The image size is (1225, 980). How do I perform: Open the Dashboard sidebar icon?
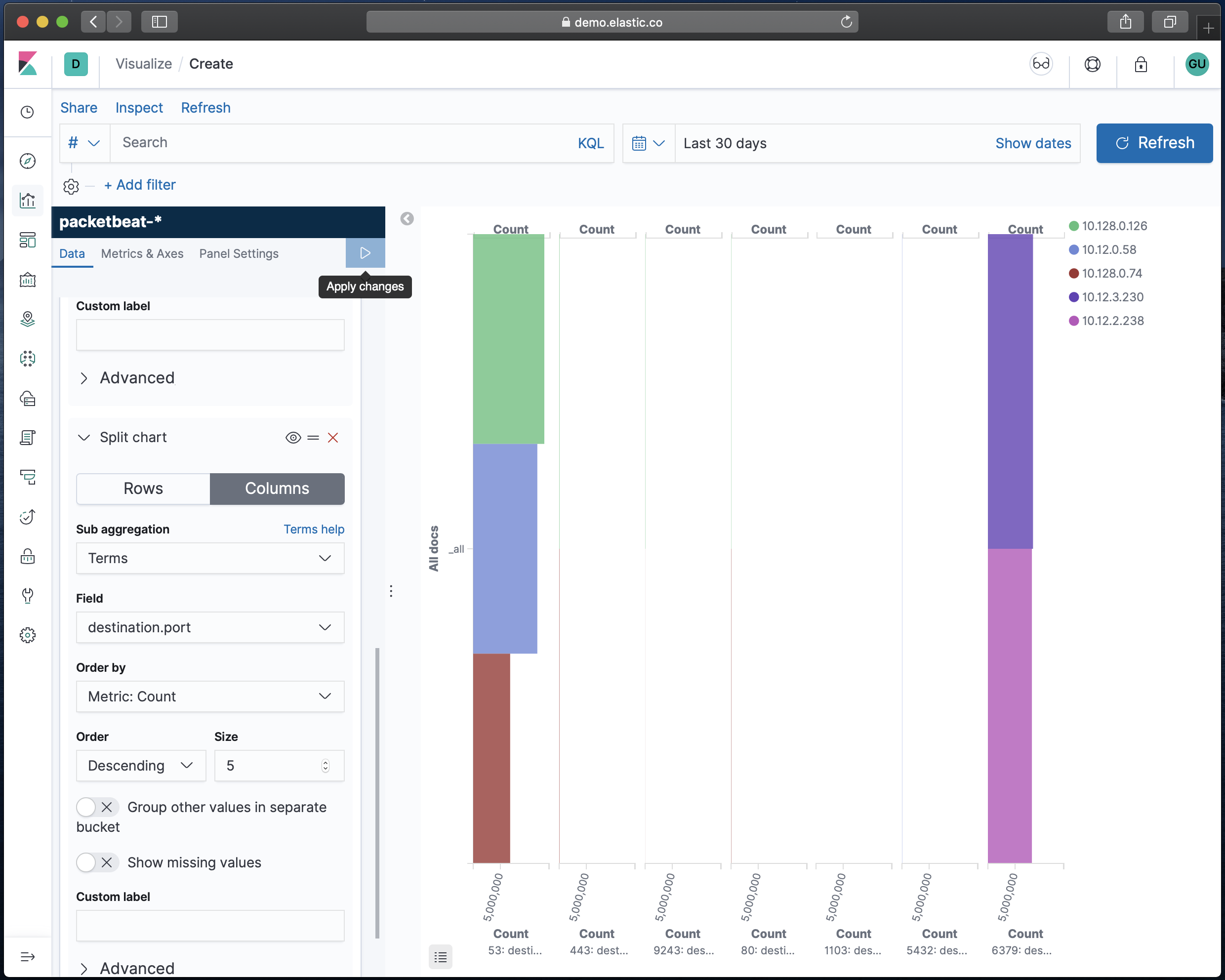click(27, 241)
